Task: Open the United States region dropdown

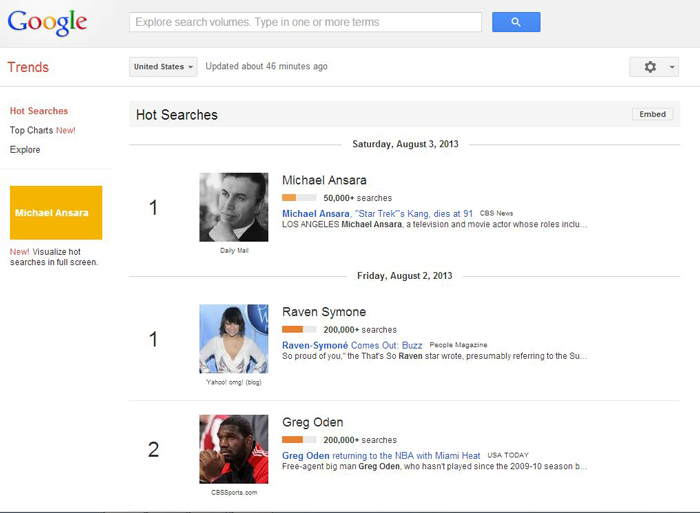Action: point(163,67)
